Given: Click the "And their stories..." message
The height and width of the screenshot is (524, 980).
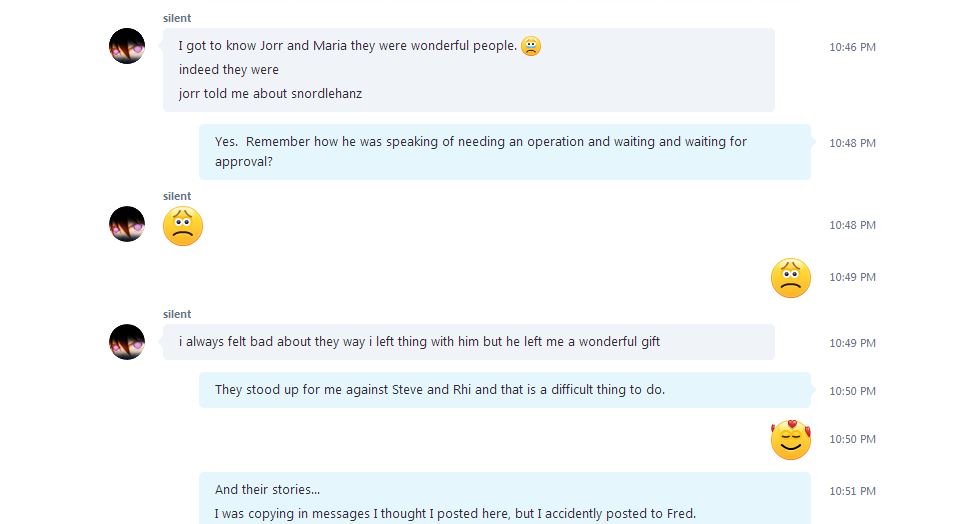Looking at the screenshot, I should click(x=268, y=490).
